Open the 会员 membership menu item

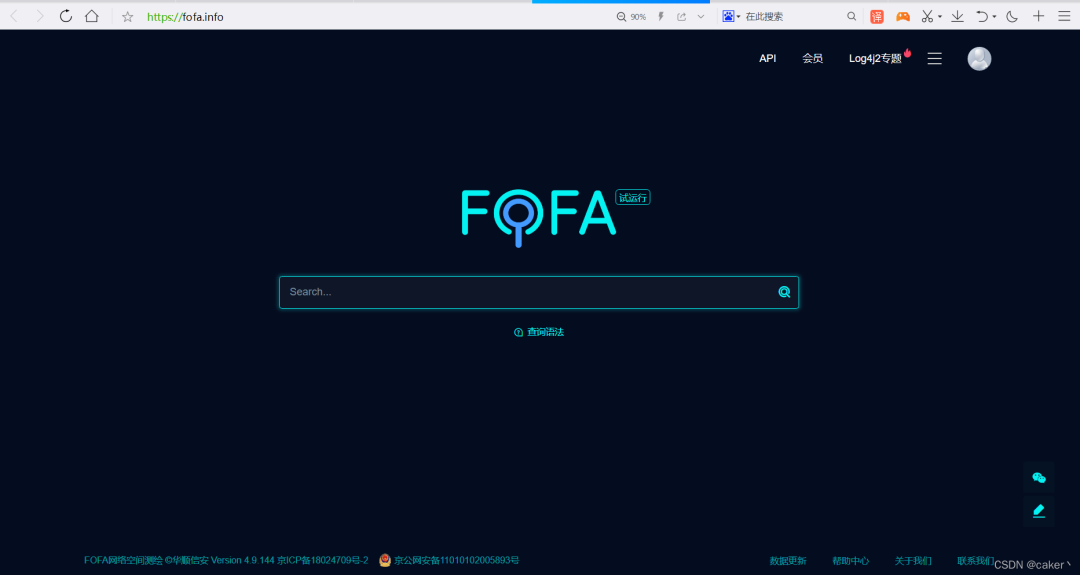tap(813, 59)
